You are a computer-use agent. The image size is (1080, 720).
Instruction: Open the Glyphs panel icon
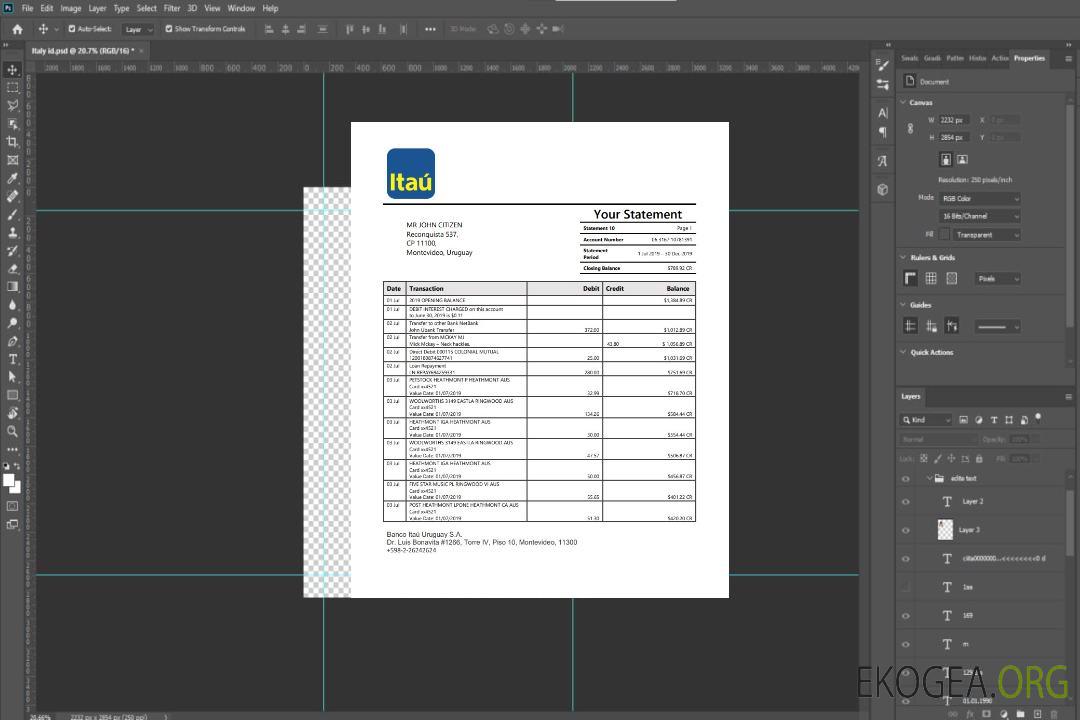(x=882, y=161)
